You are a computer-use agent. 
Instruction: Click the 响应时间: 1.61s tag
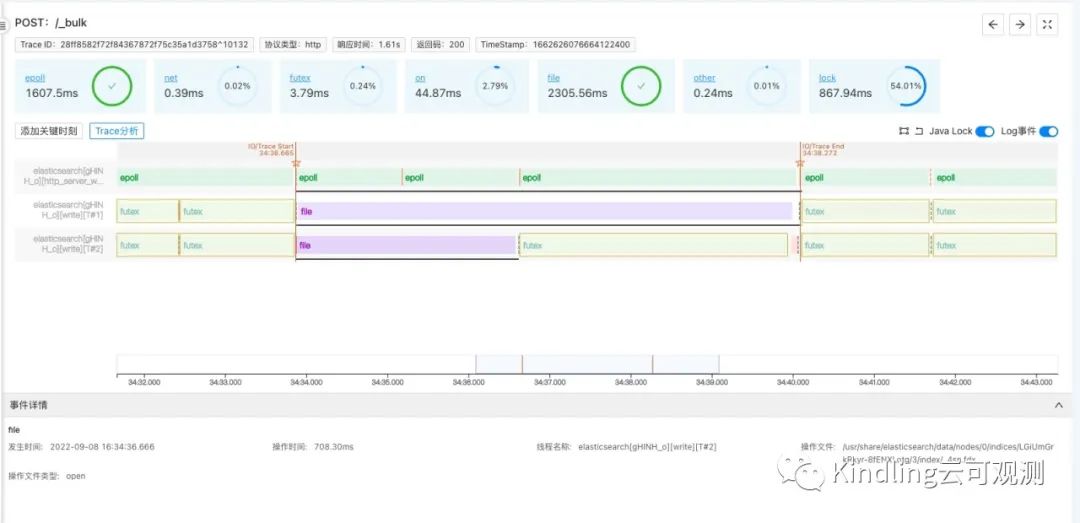pyautogui.click(x=368, y=45)
